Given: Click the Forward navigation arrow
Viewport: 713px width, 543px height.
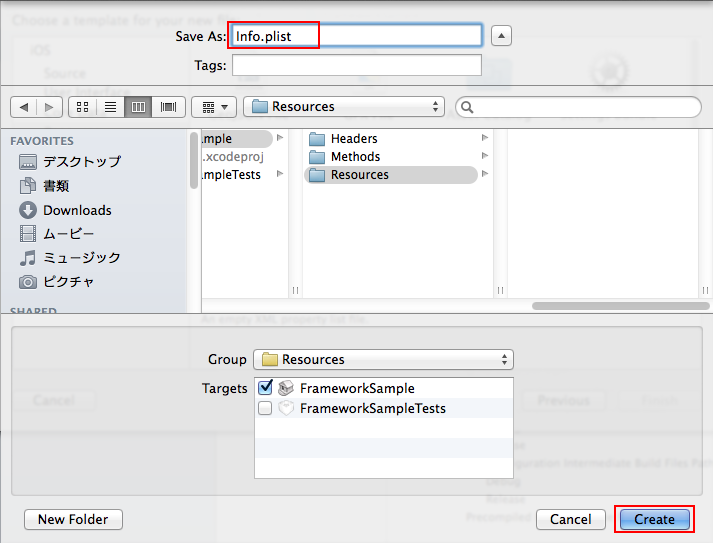Looking at the screenshot, I should click(49, 107).
